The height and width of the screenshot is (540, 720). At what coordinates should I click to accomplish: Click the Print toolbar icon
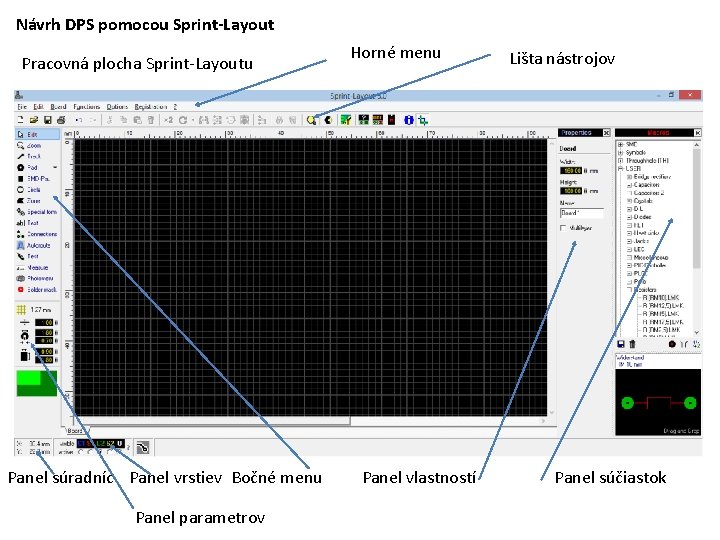point(61,120)
